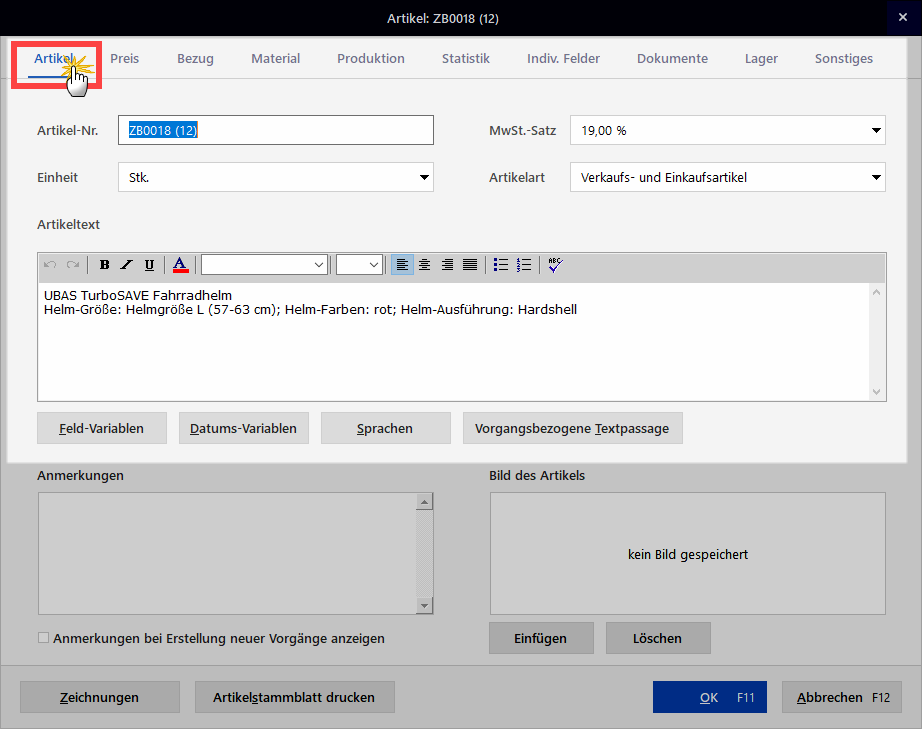The height and width of the screenshot is (729, 922).
Task: Open the Sprachen button
Action: point(385,428)
